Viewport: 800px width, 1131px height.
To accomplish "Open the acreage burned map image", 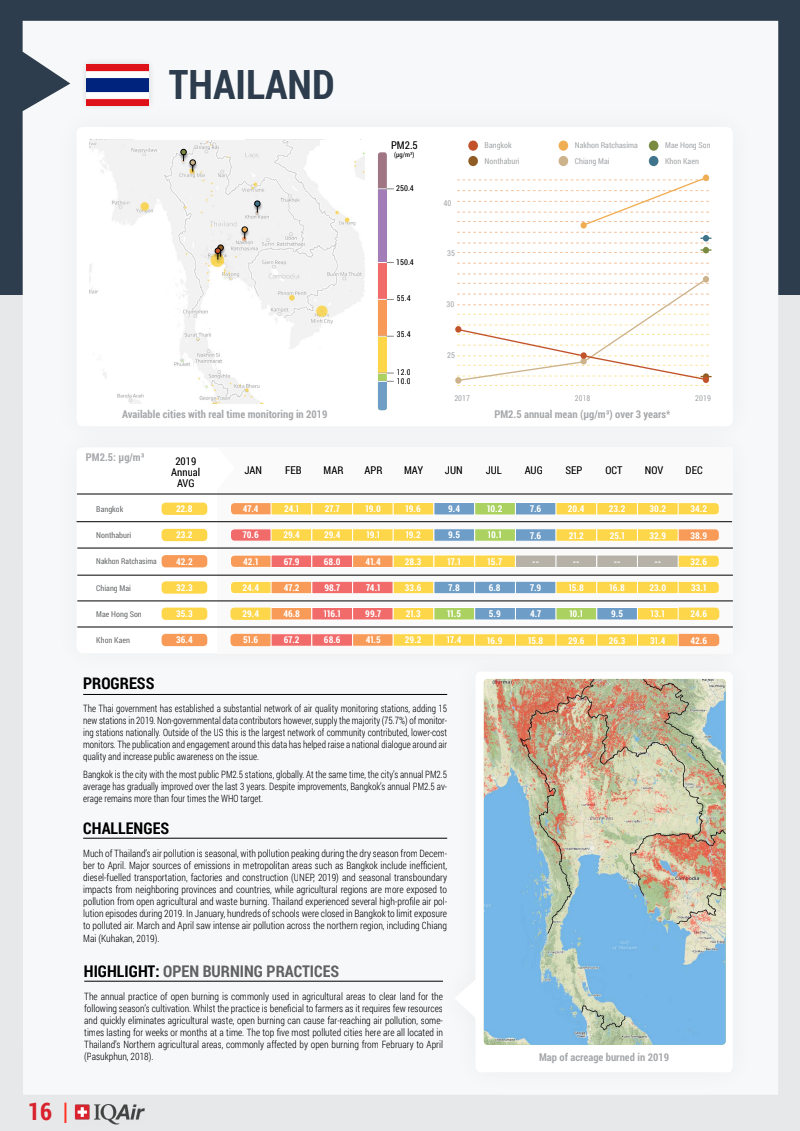I will click(604, 861).
